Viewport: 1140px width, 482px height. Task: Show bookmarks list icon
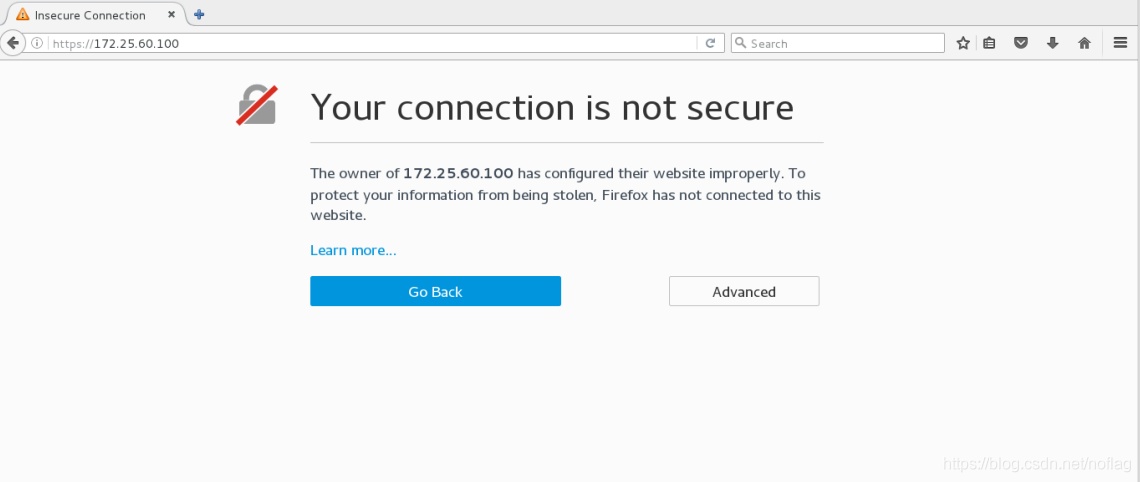989,44
